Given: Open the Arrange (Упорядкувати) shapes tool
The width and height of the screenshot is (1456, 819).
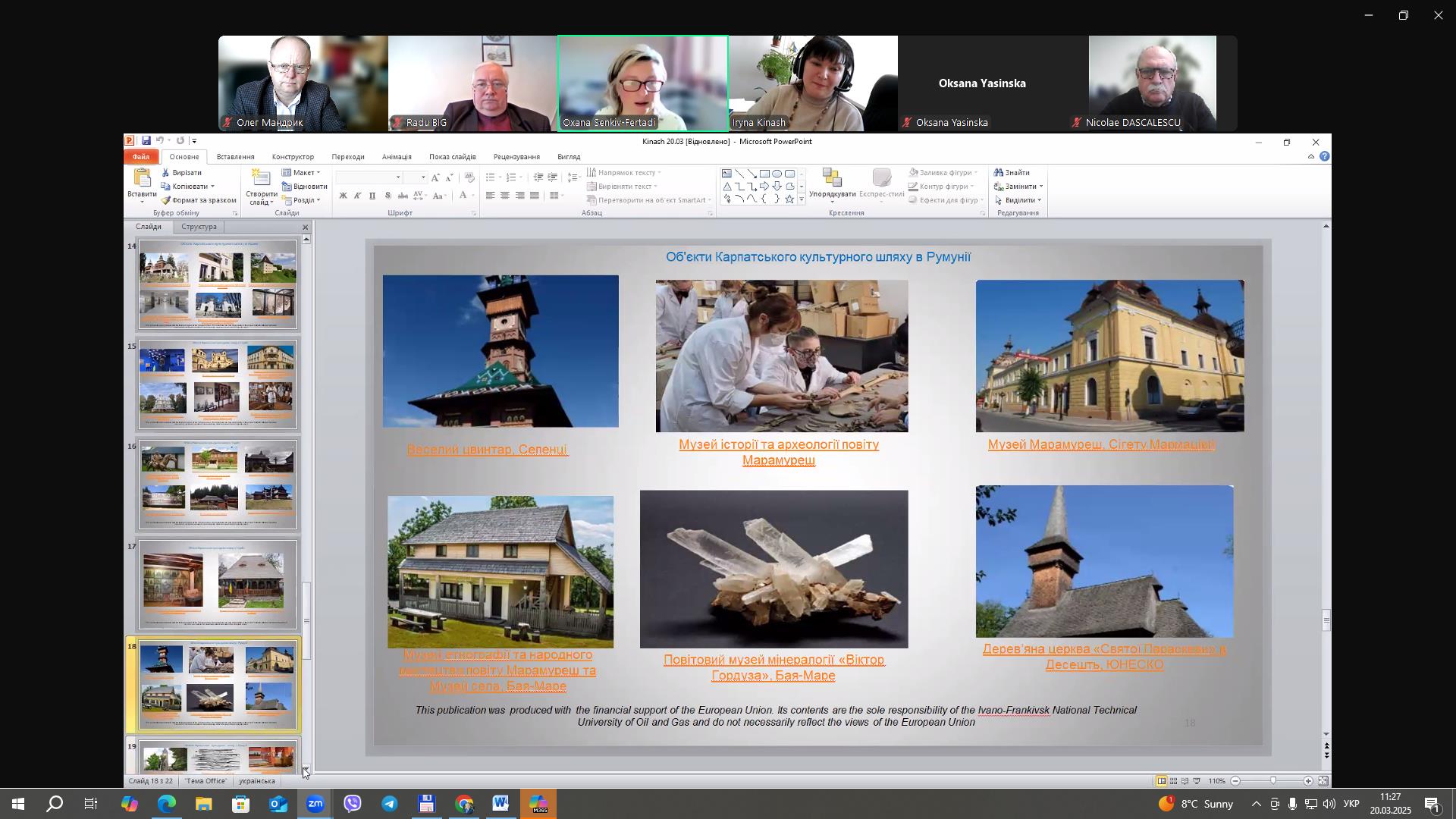Looking at the screenshot, I should [x=832, y=180].
